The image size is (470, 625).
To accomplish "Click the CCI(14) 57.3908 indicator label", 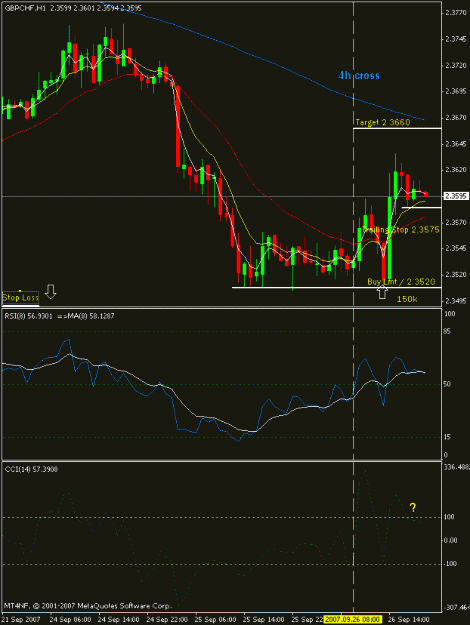I will (x=31, y=469).
